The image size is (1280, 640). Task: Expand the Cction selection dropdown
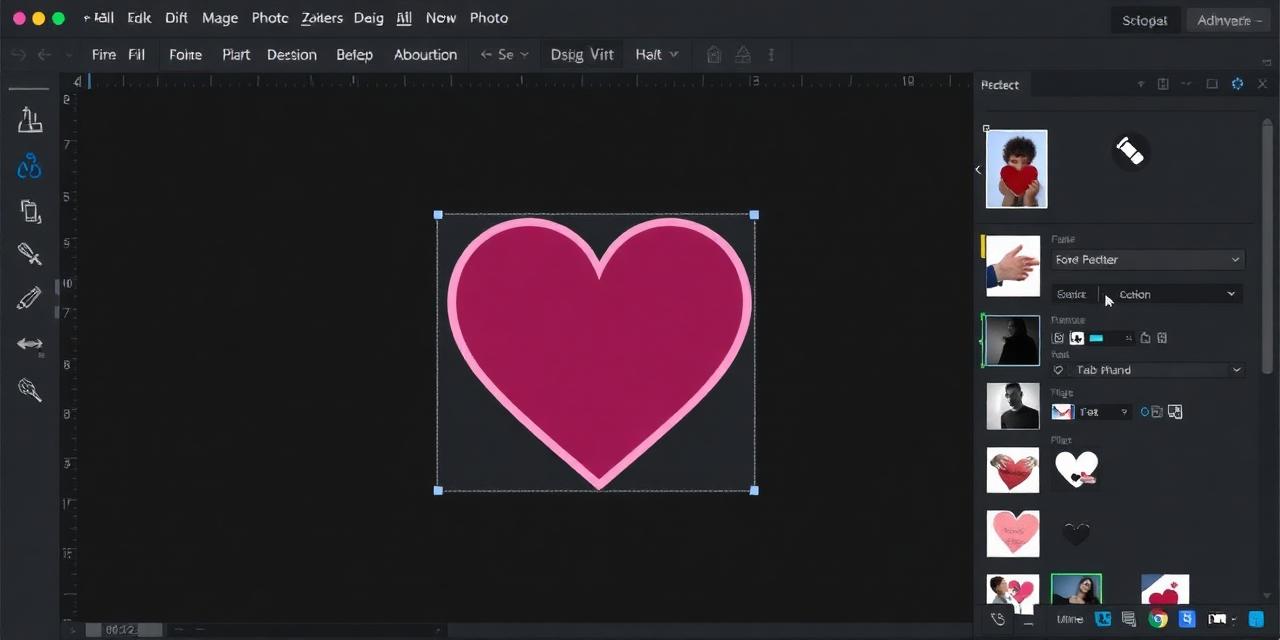coord(1177,294)
